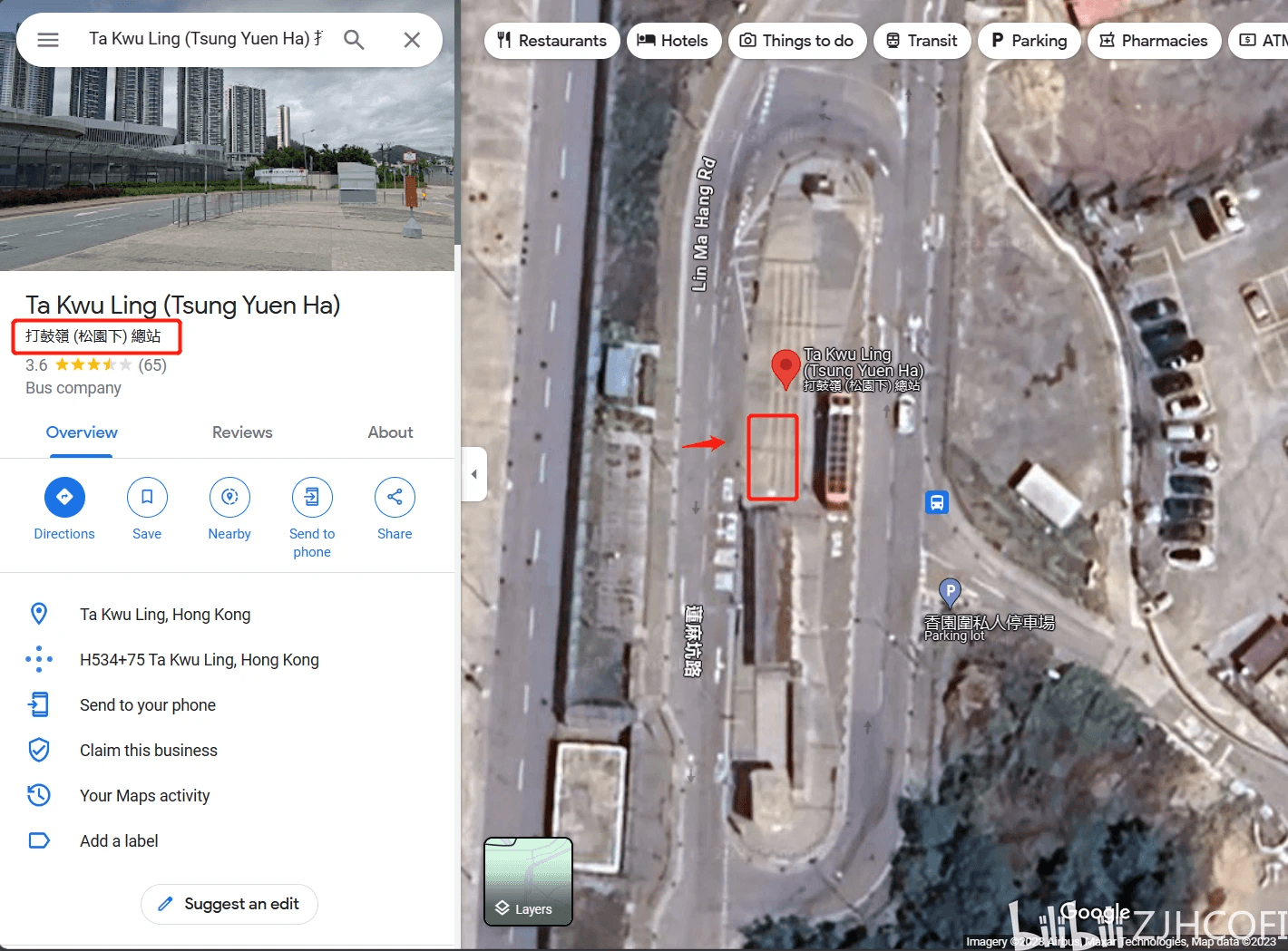Viewport: 1288px width, 951px height.
Task: Open the Layers map switcher
Action: tap(529, 881)
